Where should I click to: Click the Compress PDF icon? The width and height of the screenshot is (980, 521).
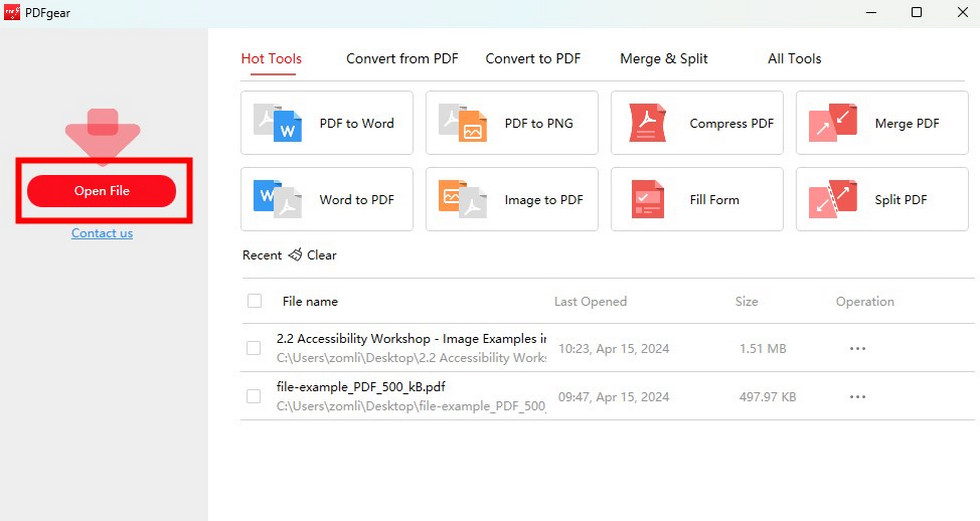coord(648,123)
